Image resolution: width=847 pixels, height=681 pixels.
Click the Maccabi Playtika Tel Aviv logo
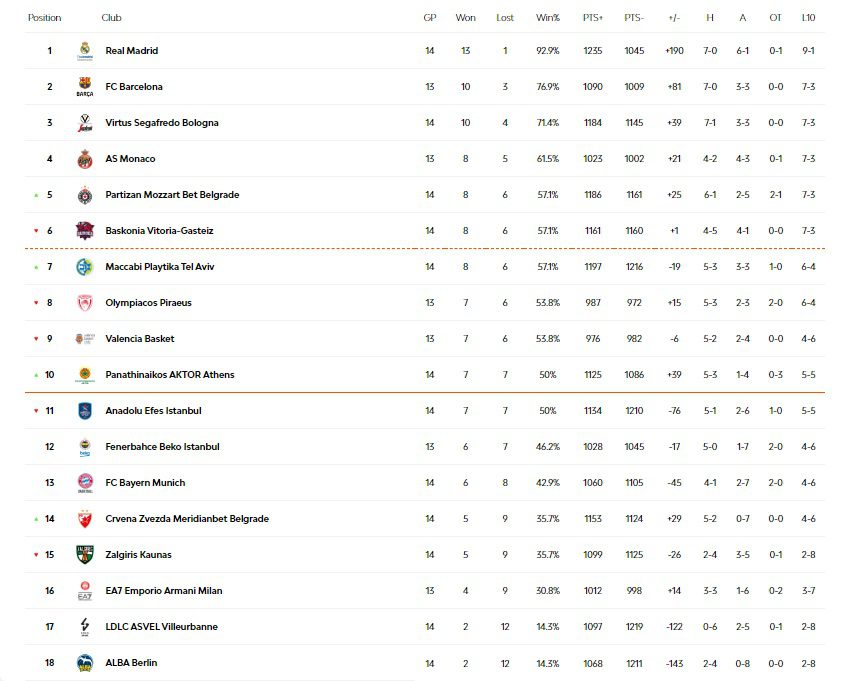click(x=85, y=267)
